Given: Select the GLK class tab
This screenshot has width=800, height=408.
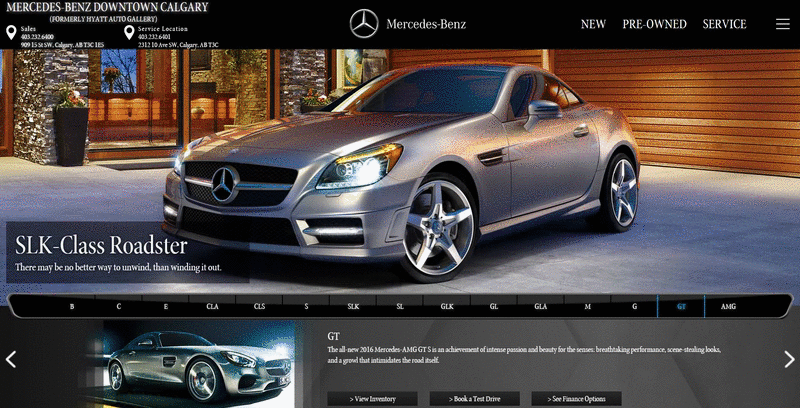Looking at the screenshot, I should coord(447,307).
